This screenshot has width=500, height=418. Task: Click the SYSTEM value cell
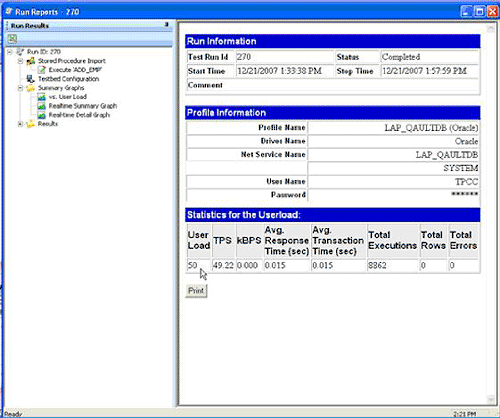click(x=394, y=168)
